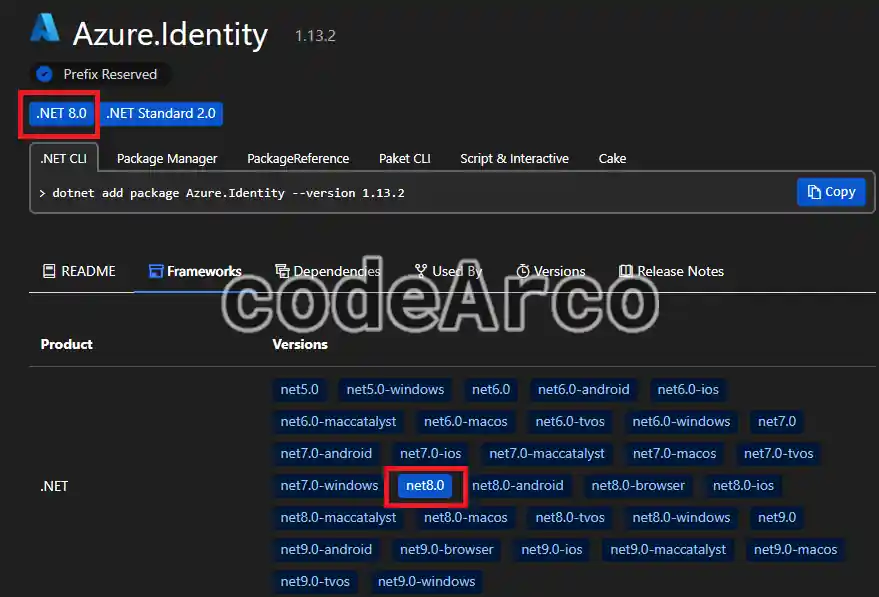Image resolution: width=879 pixels, height=597 pixels.
Task: Click the net9.0 framework tag
Action: 777,517
